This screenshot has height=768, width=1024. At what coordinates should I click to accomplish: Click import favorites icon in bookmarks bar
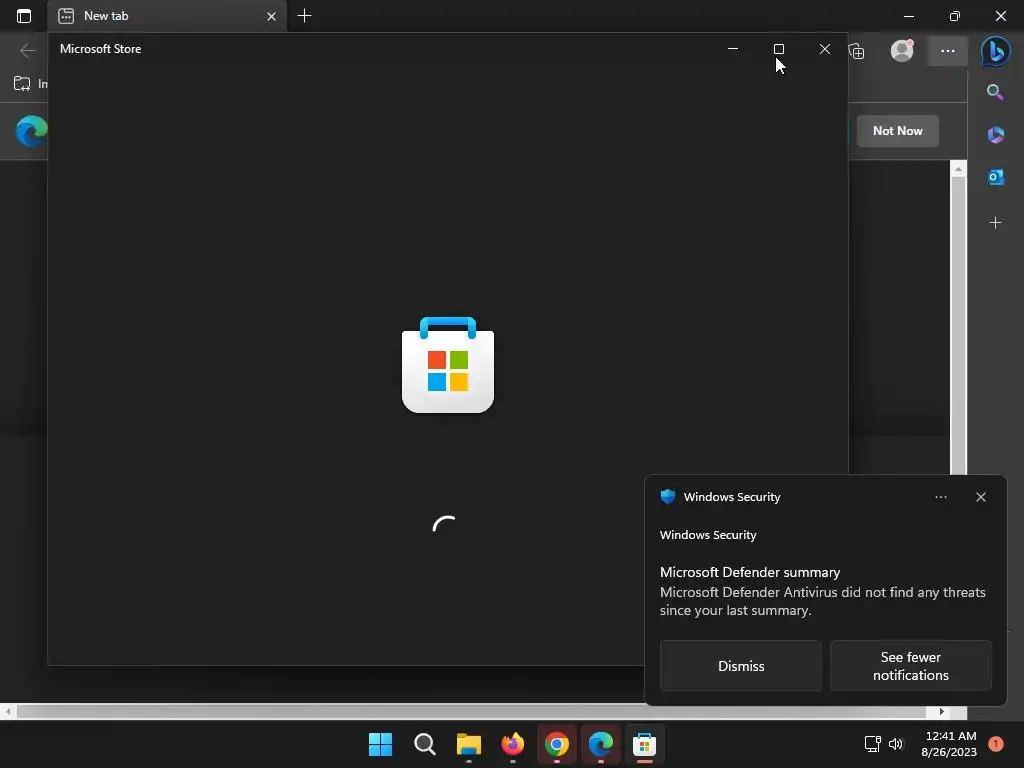pos(22,84)
